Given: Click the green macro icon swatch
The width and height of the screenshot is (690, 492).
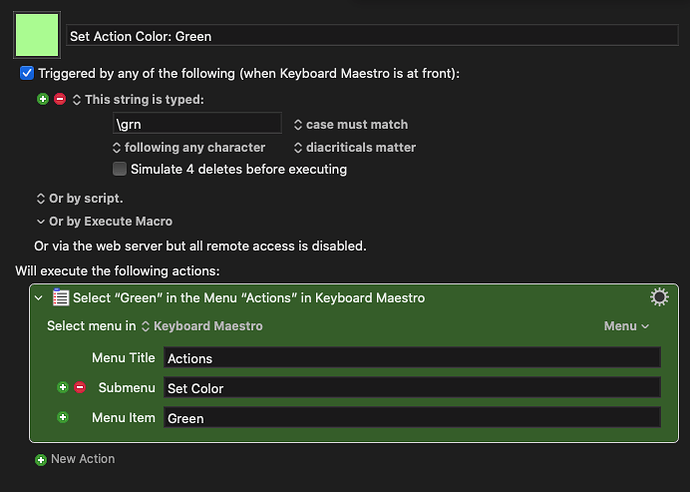Looking at the screenshot, I should tap(37, 35).
